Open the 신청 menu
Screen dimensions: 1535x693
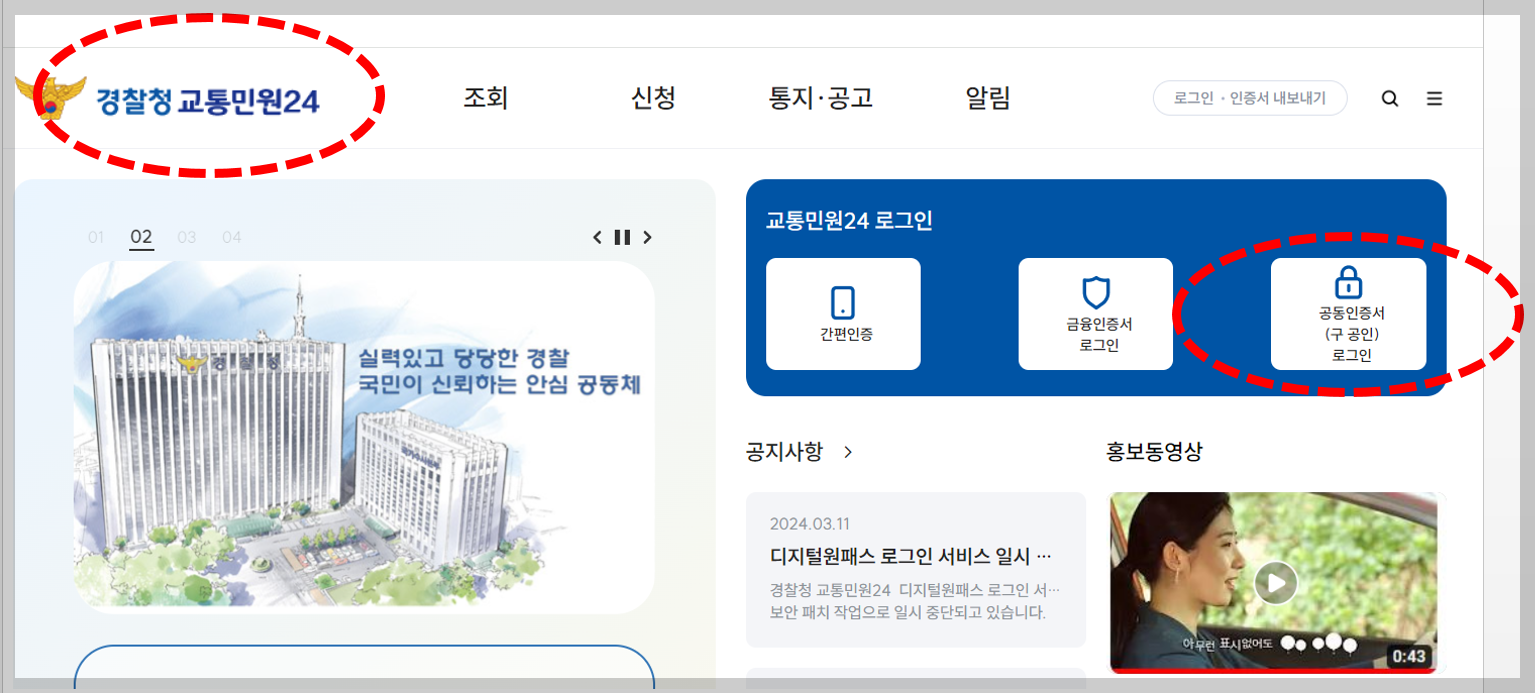pyautogui.click(x=654, y=98)
